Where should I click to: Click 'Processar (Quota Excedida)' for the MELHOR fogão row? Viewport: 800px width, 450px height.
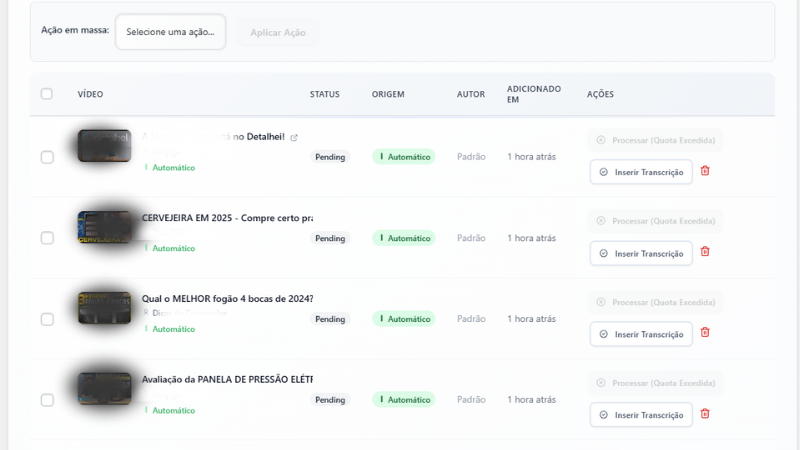pos(656,302)
